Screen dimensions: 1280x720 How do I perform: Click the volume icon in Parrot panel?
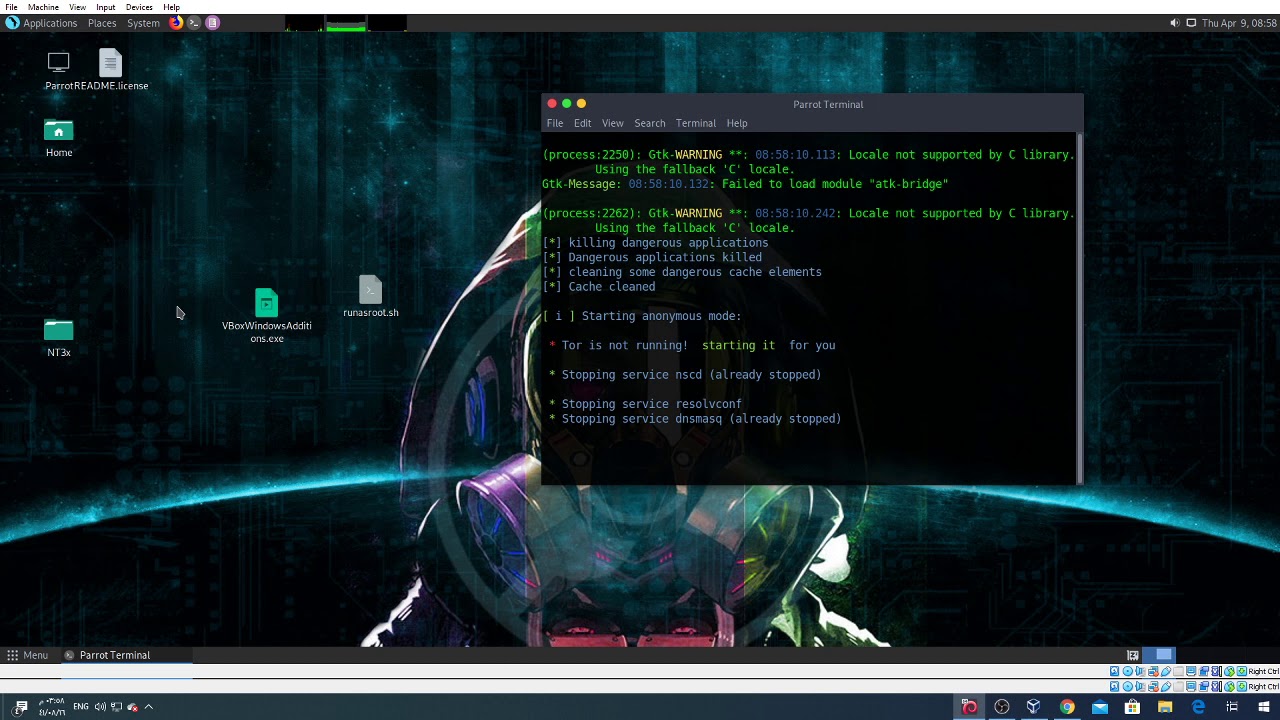[x=1174, y=23]
